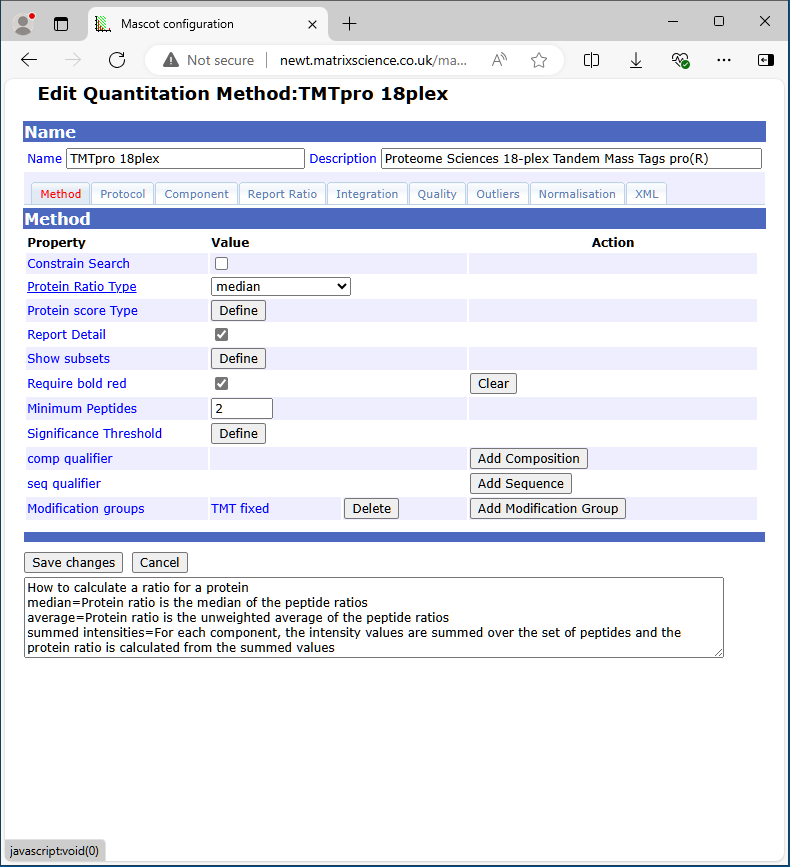
Task: Open browser essentials heart icon
Action: pos(680,60)
